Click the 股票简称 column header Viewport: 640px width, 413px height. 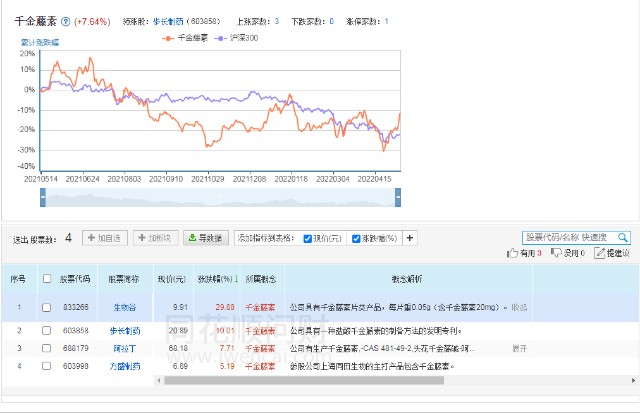(124, 279)
